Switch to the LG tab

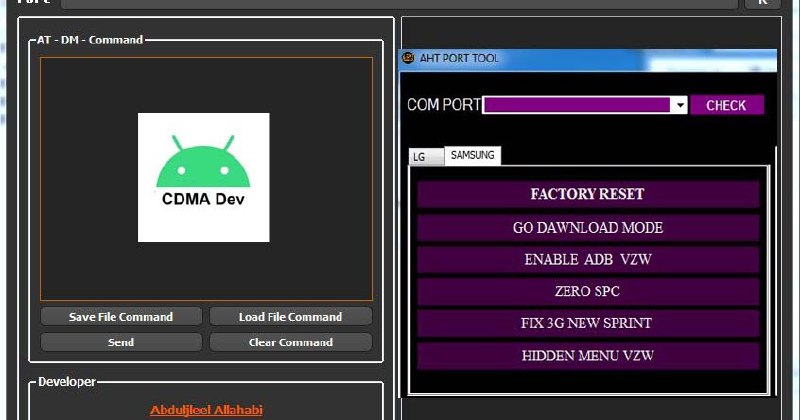(426, 157)
